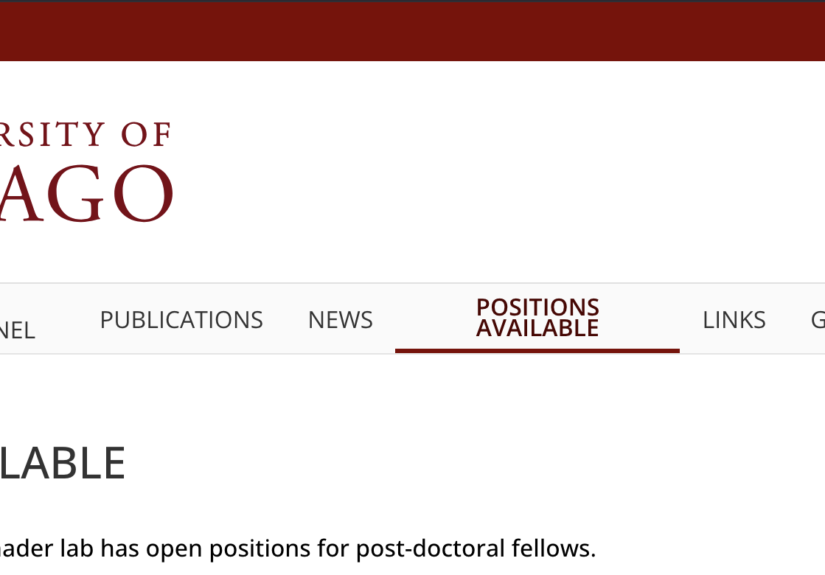The width and height of the screenshot is (825, 575).
Task: Go to the NEWS page
Action: 340,320
